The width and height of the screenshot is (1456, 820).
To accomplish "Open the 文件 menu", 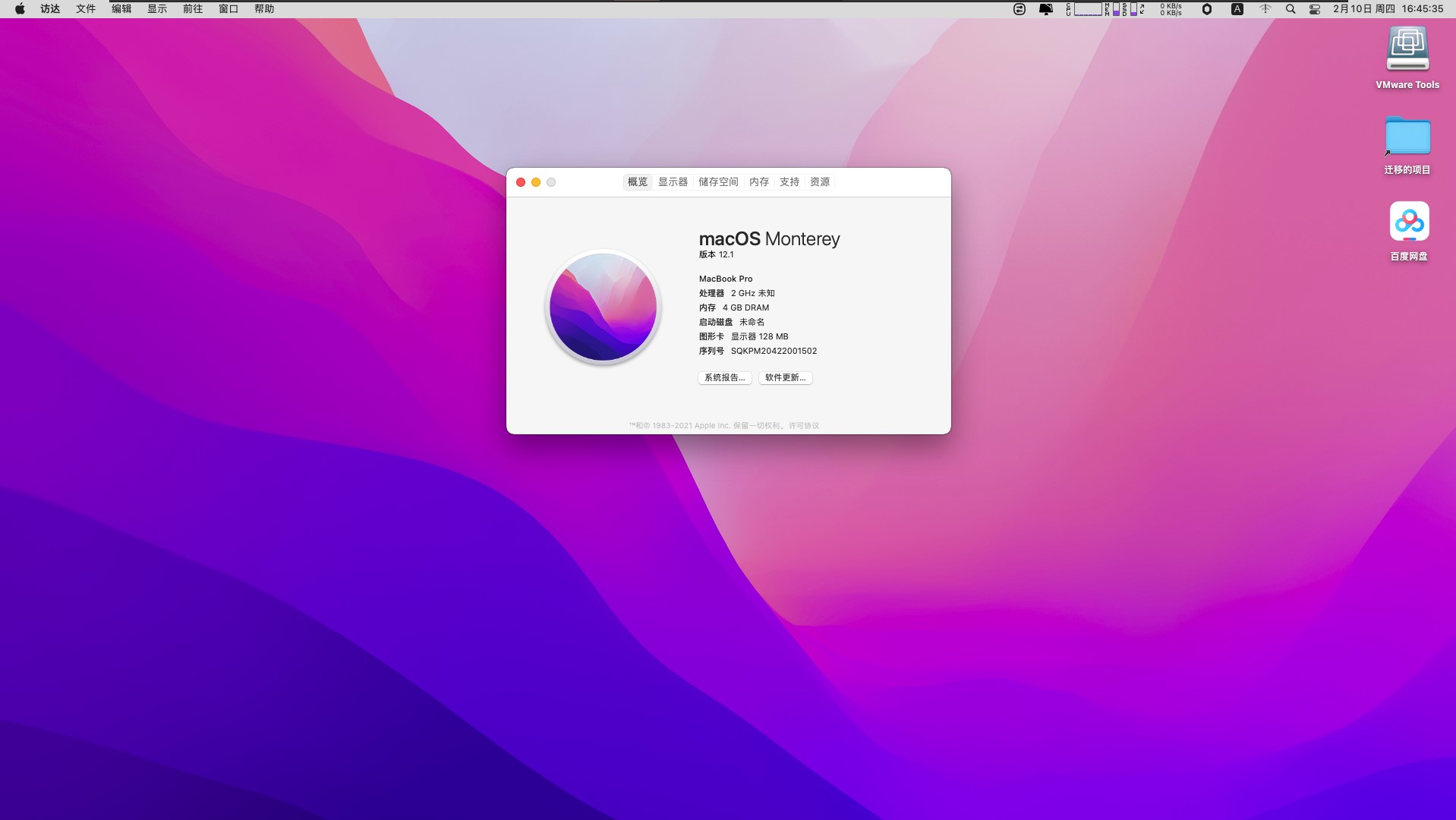I will [x=86, y=9].
